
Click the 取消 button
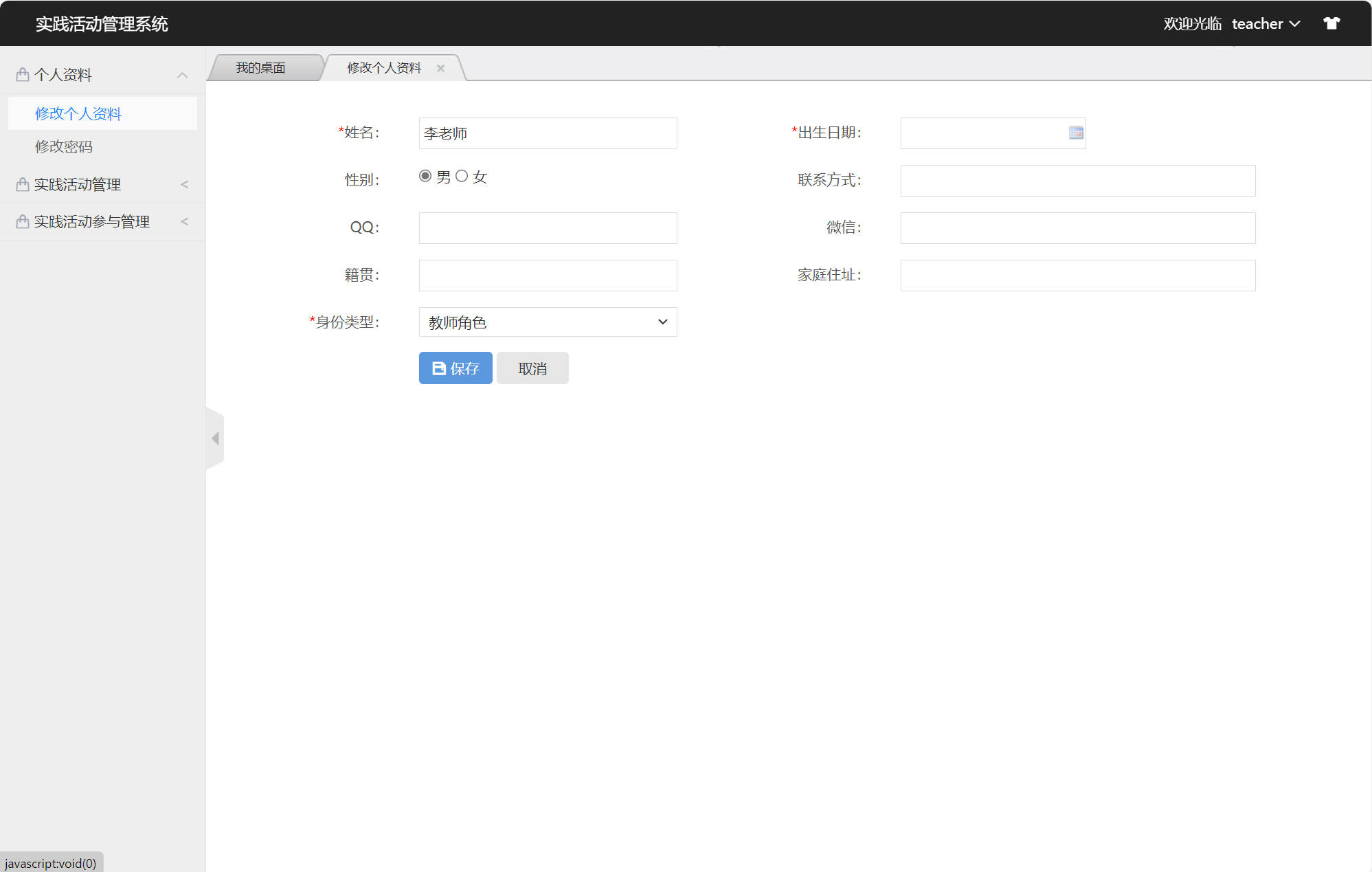click(532, 368)
